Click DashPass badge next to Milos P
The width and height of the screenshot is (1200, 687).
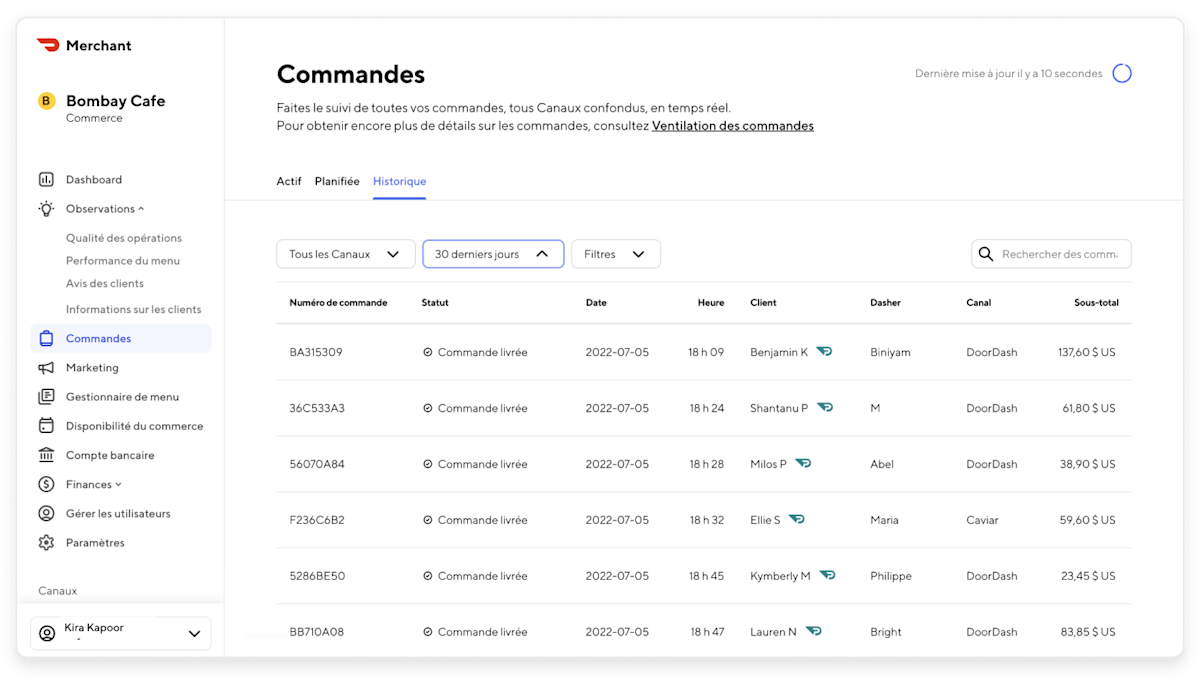(x=803, y=463)
